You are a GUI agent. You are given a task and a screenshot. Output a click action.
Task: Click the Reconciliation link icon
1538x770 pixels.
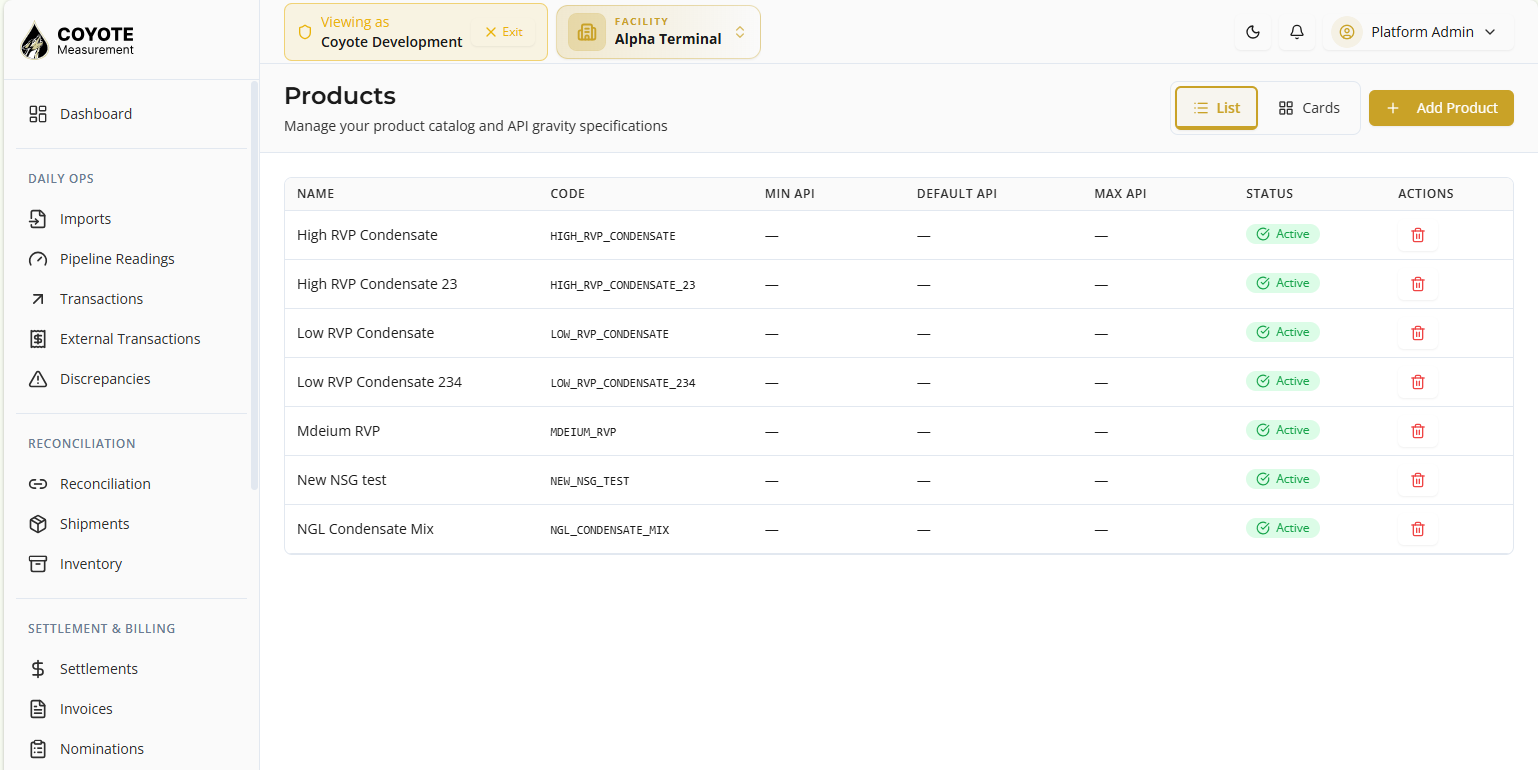(x=38, y=484)
